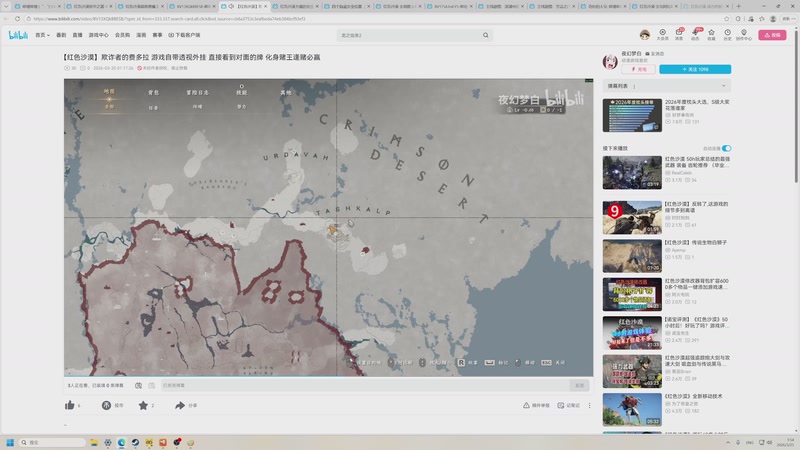Click 稿件举报 report link

(x=536, y=405)
